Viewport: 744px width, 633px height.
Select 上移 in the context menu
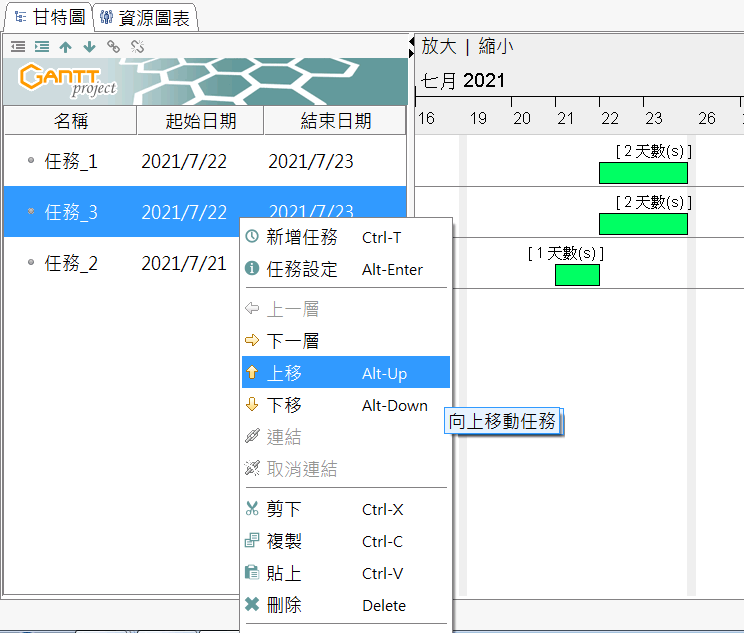click(284, 373)
